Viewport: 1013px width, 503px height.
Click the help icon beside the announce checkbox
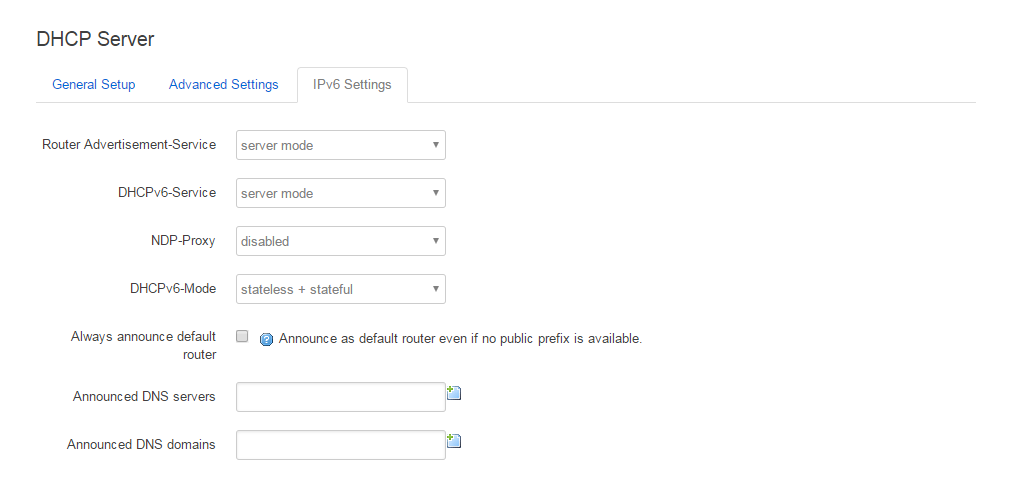pos(266,339)
